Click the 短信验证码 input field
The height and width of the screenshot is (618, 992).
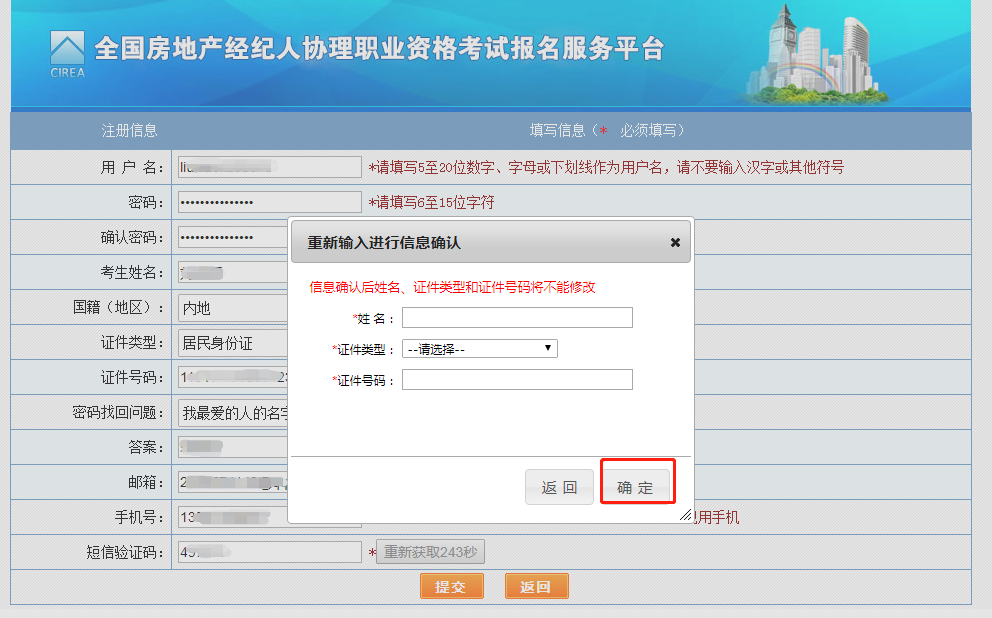268,552
